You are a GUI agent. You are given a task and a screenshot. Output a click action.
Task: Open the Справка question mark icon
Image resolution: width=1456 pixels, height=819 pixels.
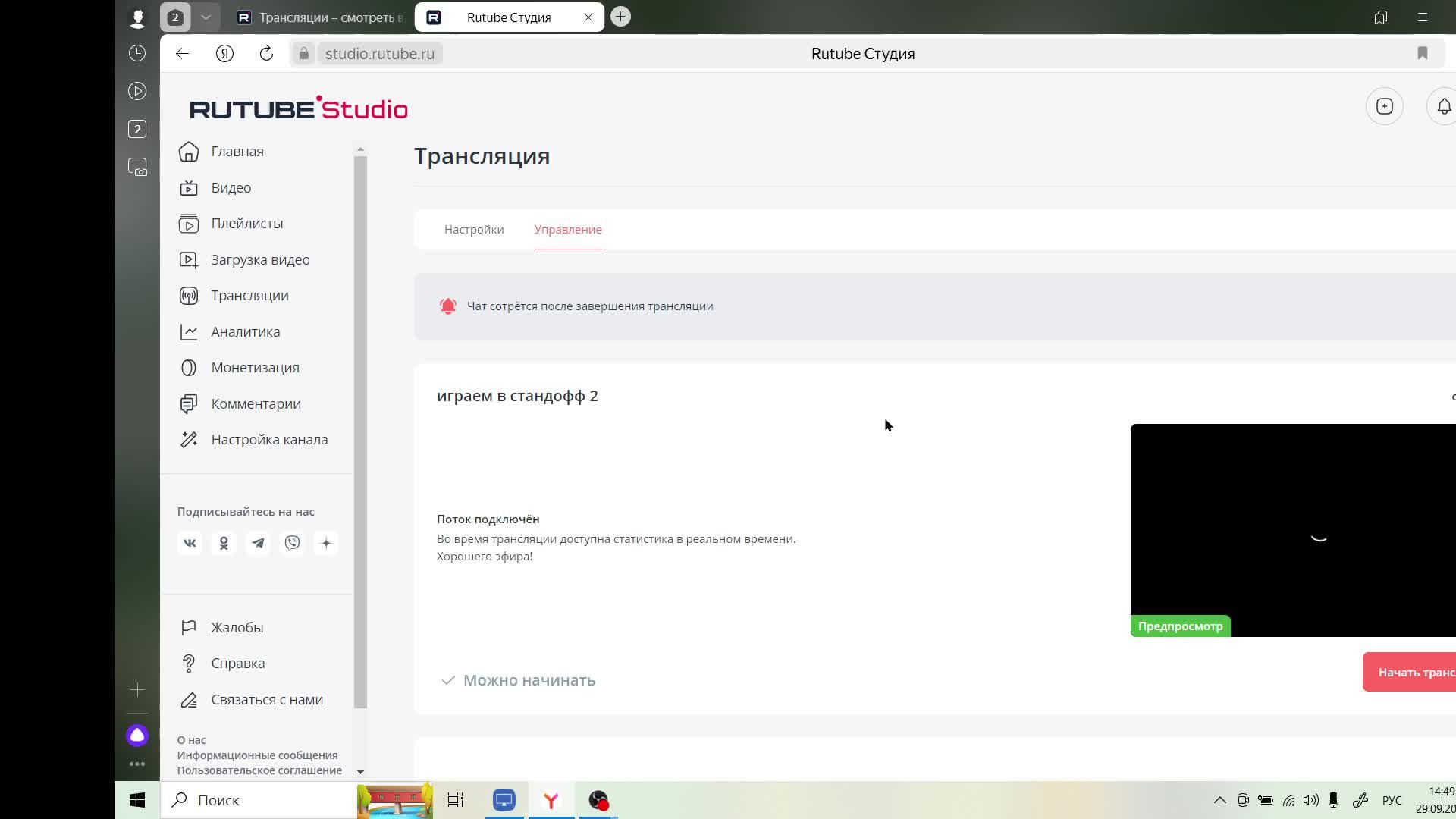[189, 664]
